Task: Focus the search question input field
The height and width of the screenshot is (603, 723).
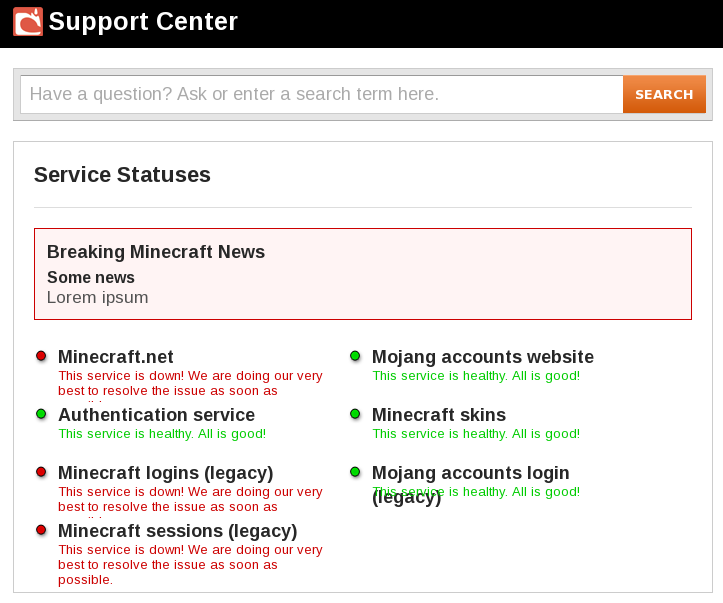Action: [321, 95]
